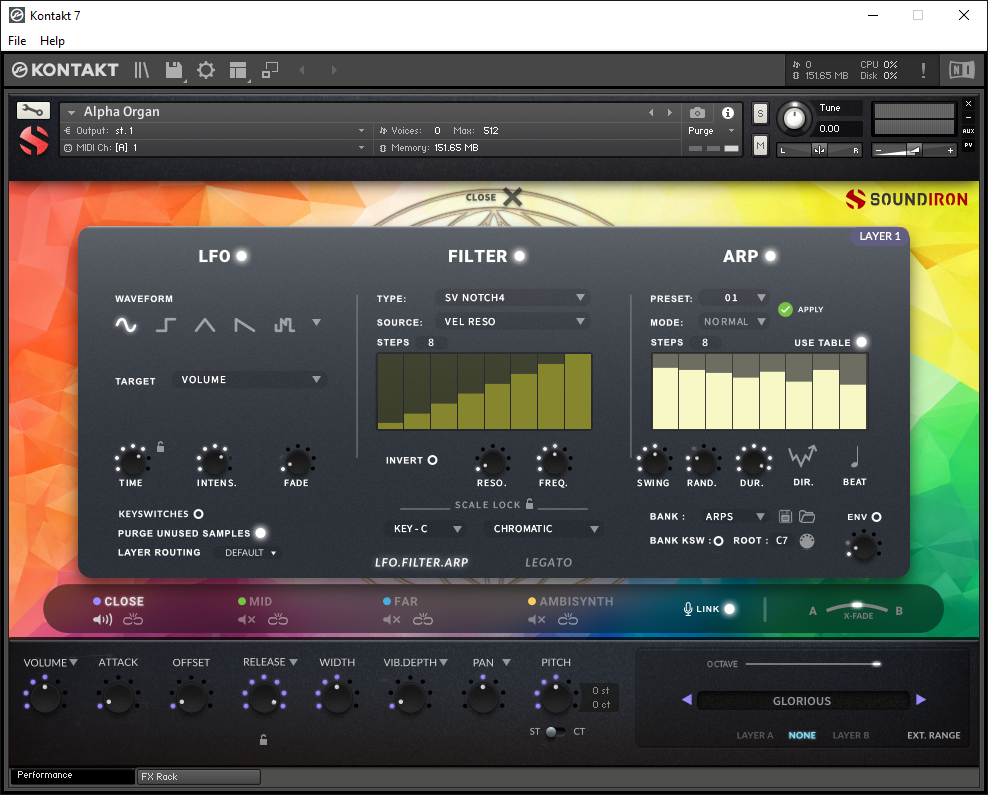
Task: Click the A/B X-FADE slider
Action: (856, 610)
